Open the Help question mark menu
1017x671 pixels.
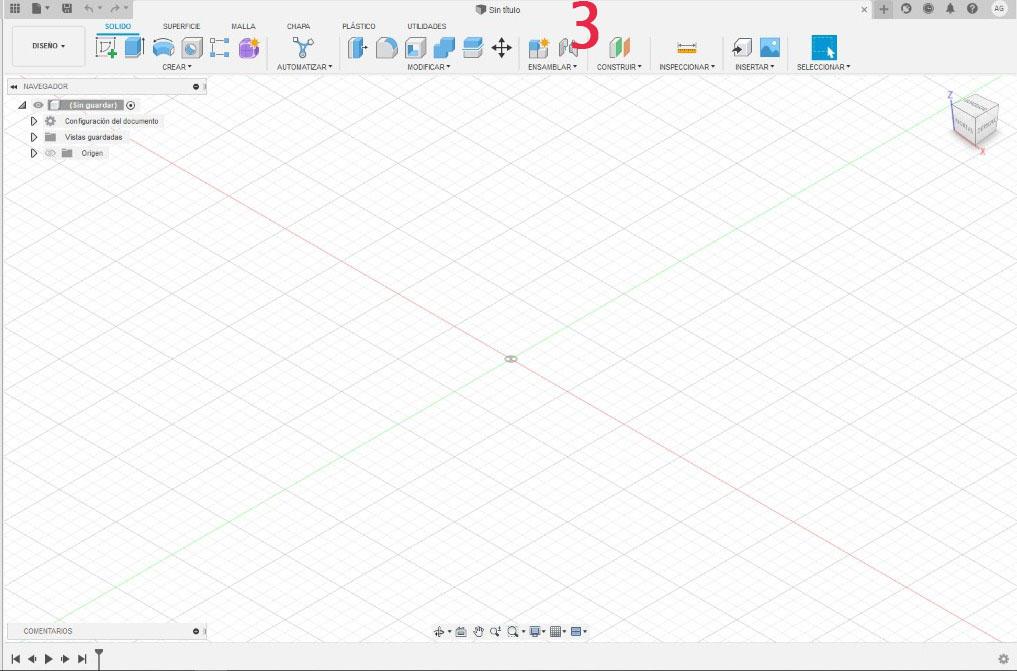tap(972, 8)
